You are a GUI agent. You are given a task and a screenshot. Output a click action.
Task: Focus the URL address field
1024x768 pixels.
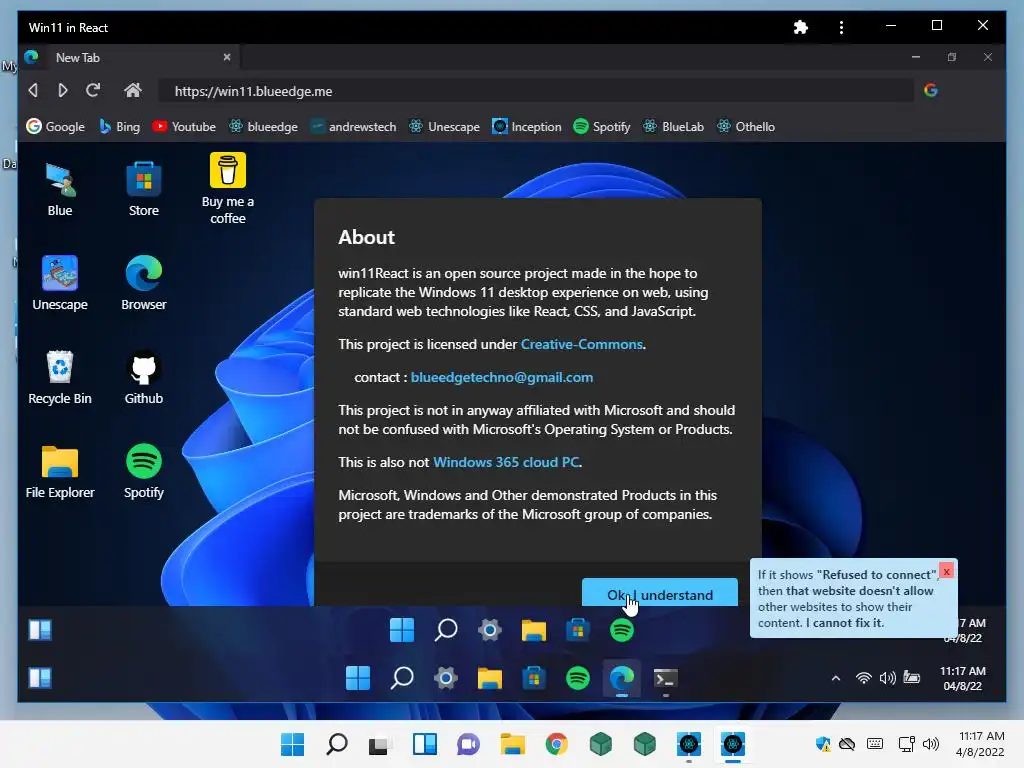(536, 91)
